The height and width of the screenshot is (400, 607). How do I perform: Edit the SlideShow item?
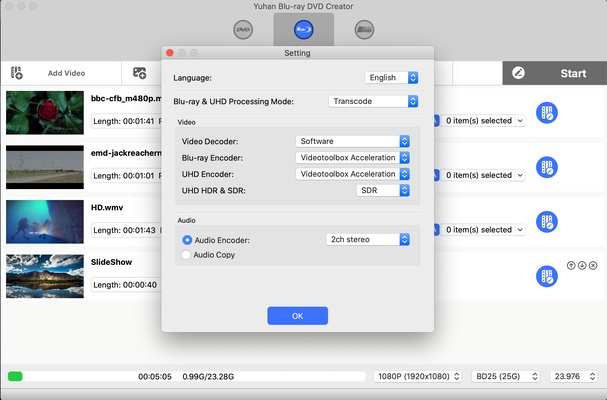[547, 276]
